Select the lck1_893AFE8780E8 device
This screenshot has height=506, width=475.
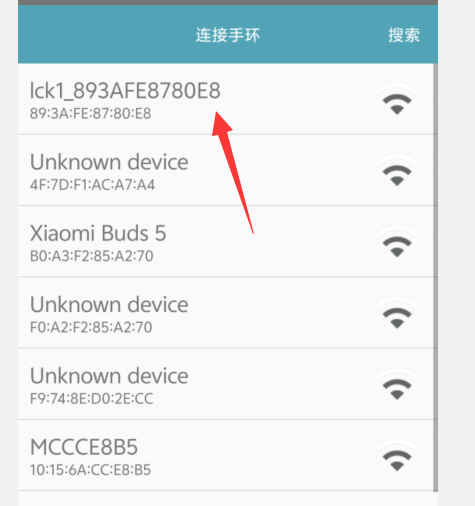[226, 99]
